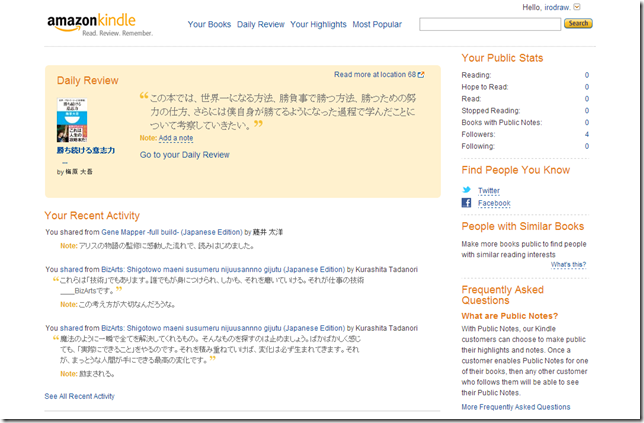Image resolution: width=644 pixels, height=423 pixels.
Task: Click the Amazon Kindle logo
Action: click(99, 25)
